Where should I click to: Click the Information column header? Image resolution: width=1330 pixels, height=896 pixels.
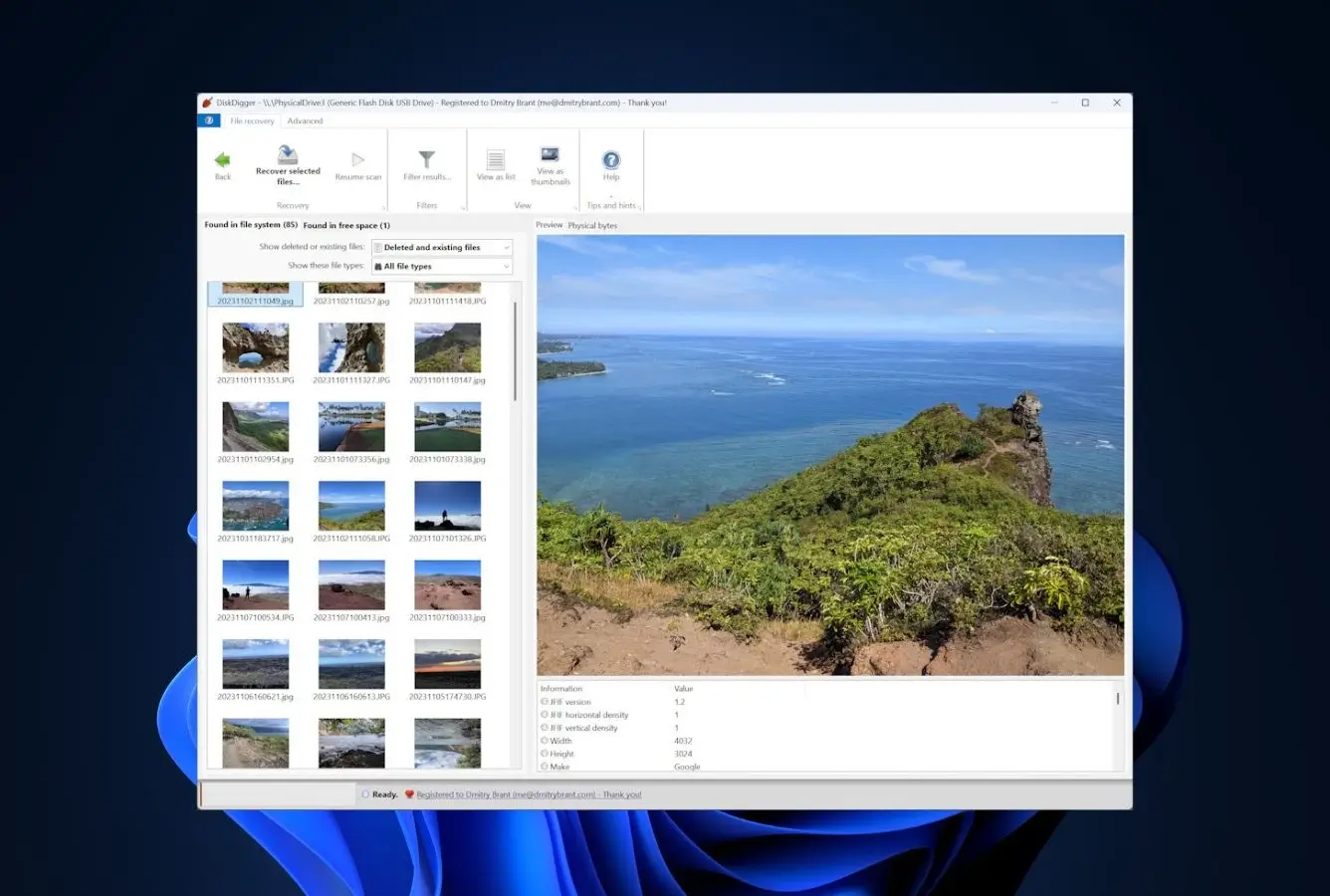tap(561, 689)
